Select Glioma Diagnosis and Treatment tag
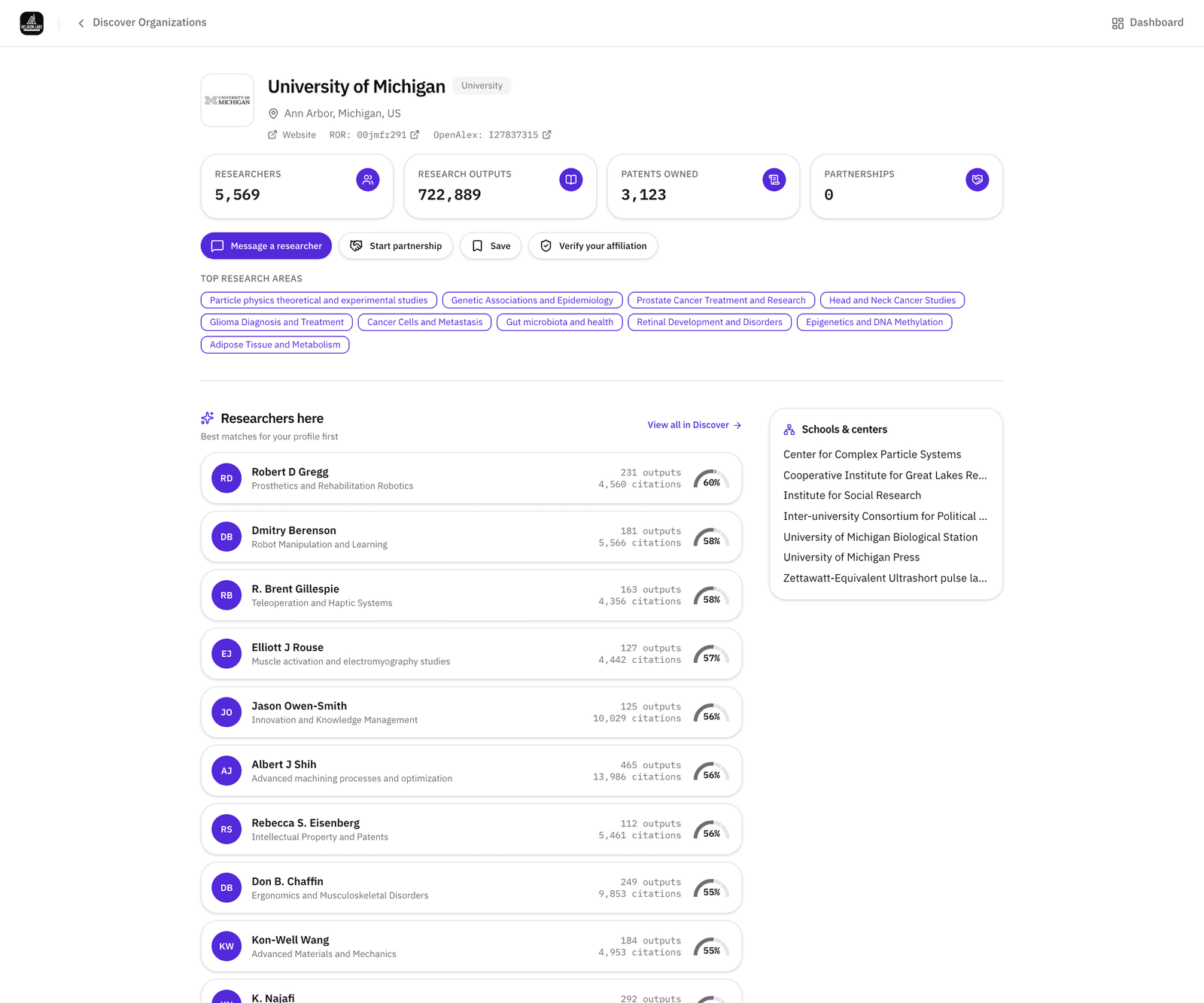This screenshot has height=1003, width=1204. click(x=277, y=322)
